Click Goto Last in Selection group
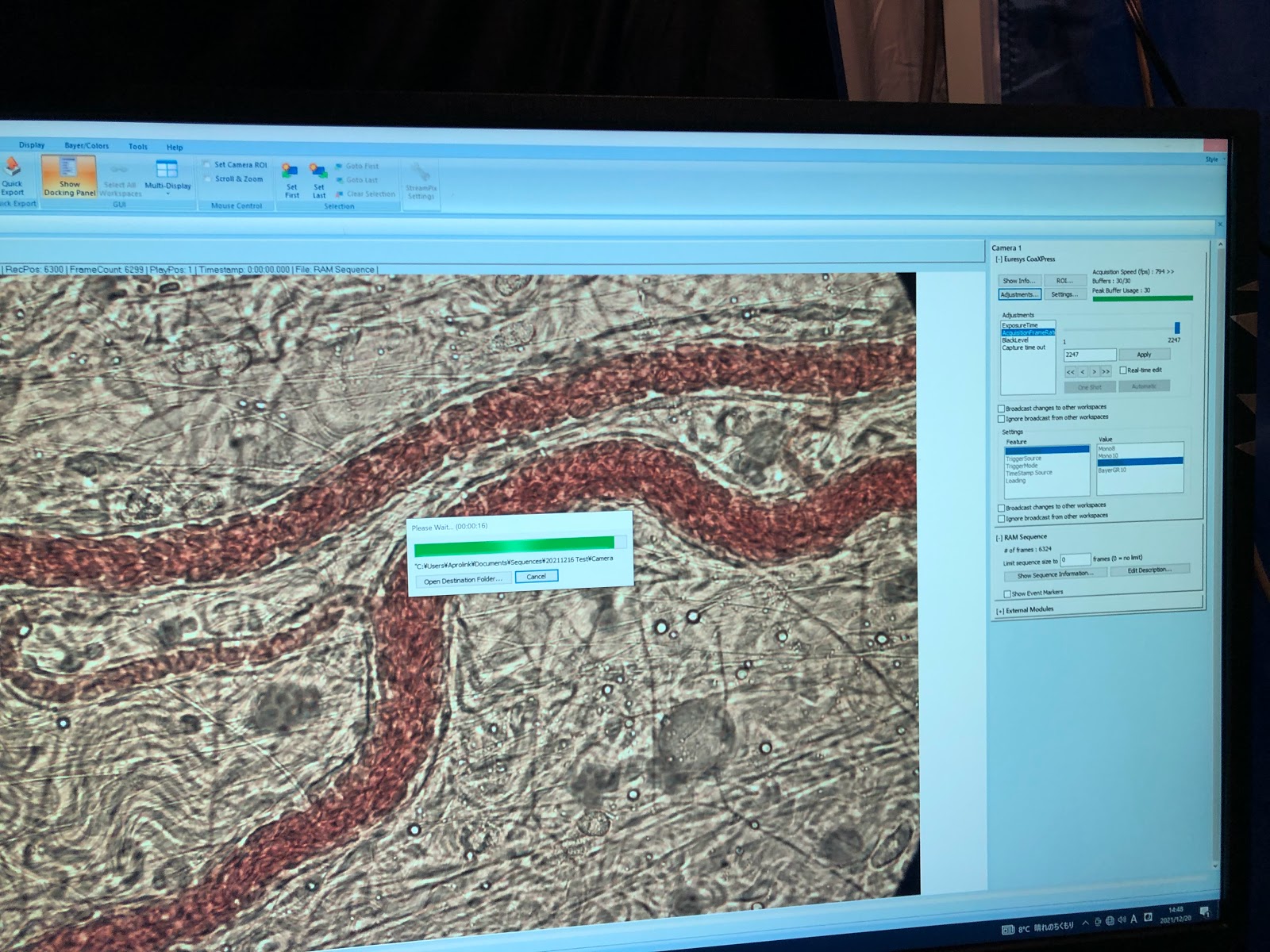1270x952 pixels. (x=356, y=180)
